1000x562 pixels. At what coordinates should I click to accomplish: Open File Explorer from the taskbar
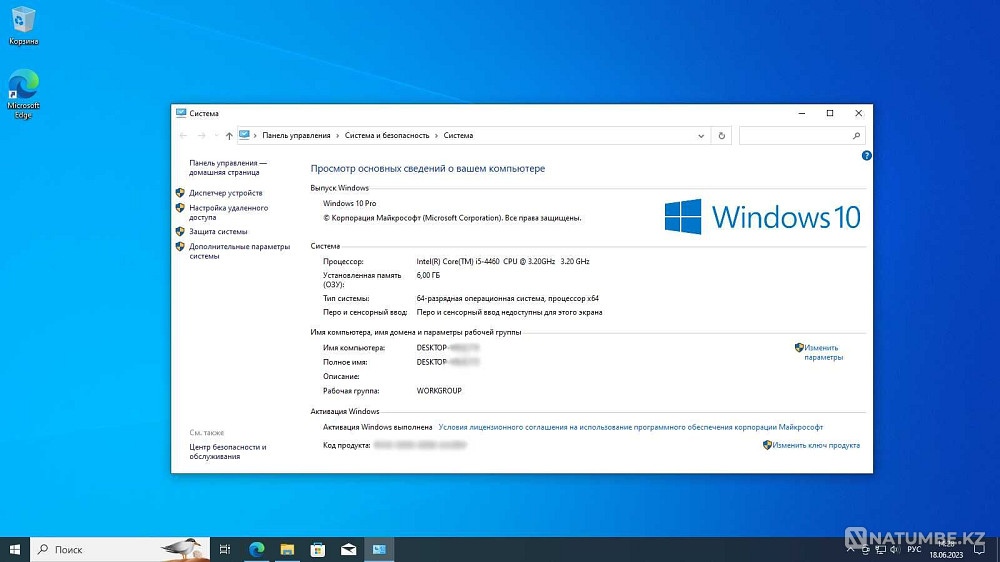click(287, 549)
